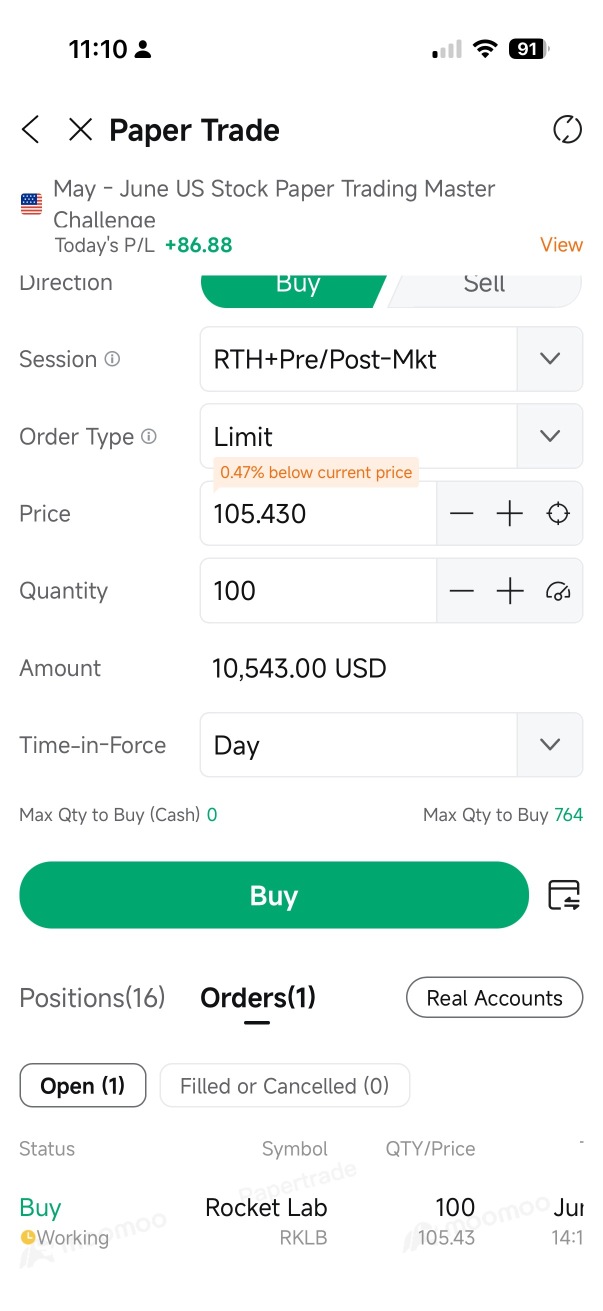This screenshot has width=603, height=1311.
Task: Tap the refresh icon at top right
Action: 567,130
